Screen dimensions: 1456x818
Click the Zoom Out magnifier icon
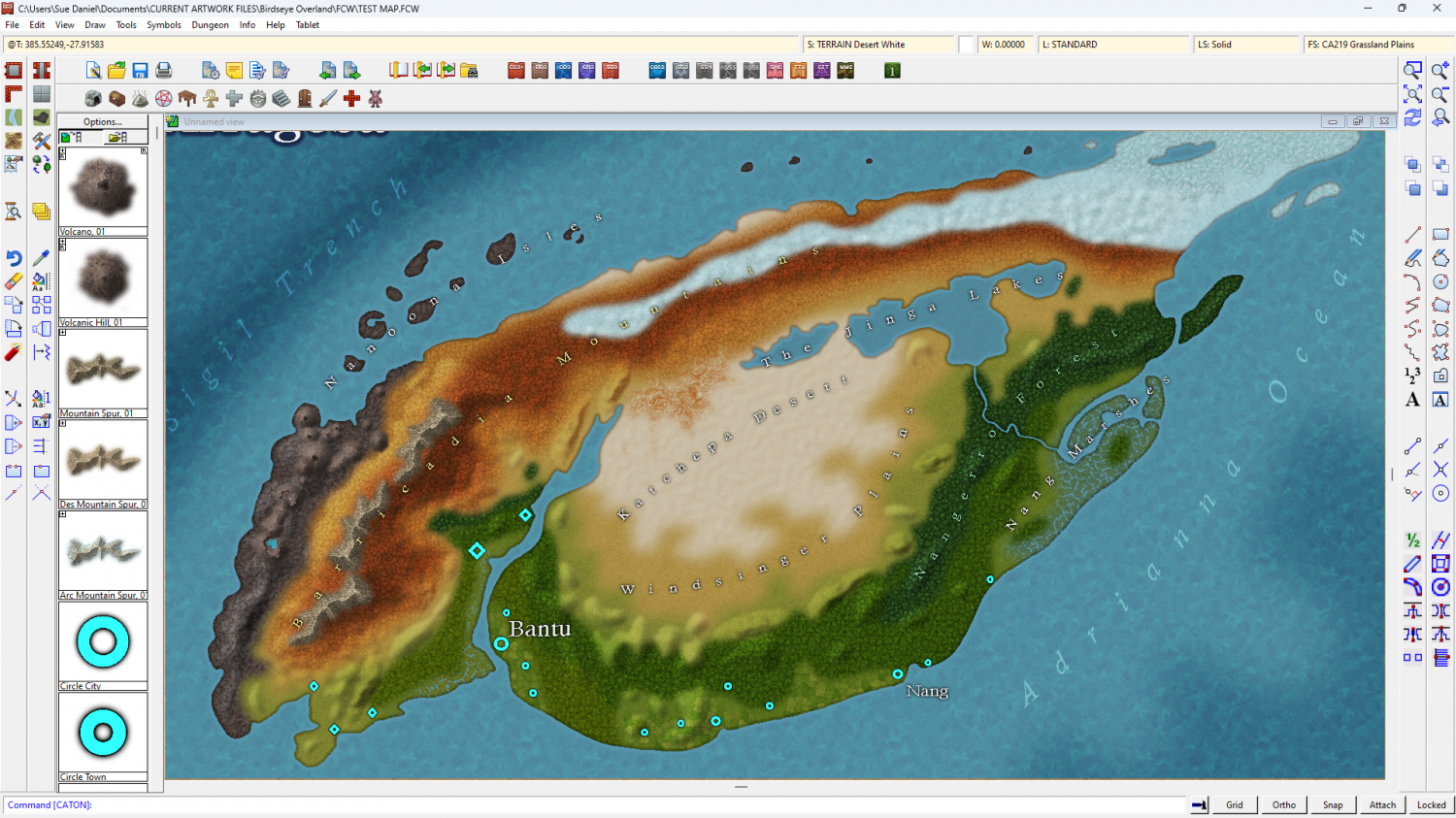(x=1440, y=93)
